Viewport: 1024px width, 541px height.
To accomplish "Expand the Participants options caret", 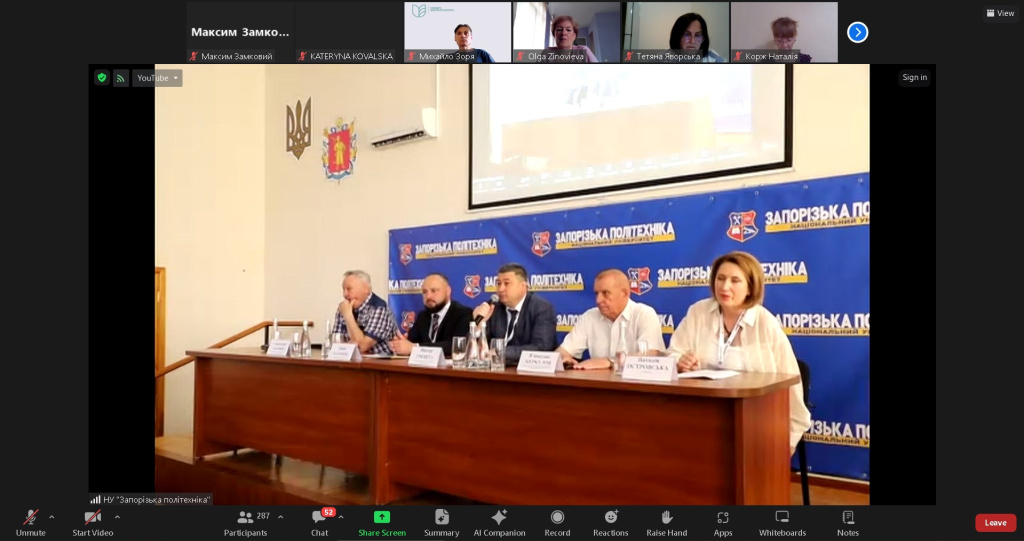I will [x=280, y=517].
